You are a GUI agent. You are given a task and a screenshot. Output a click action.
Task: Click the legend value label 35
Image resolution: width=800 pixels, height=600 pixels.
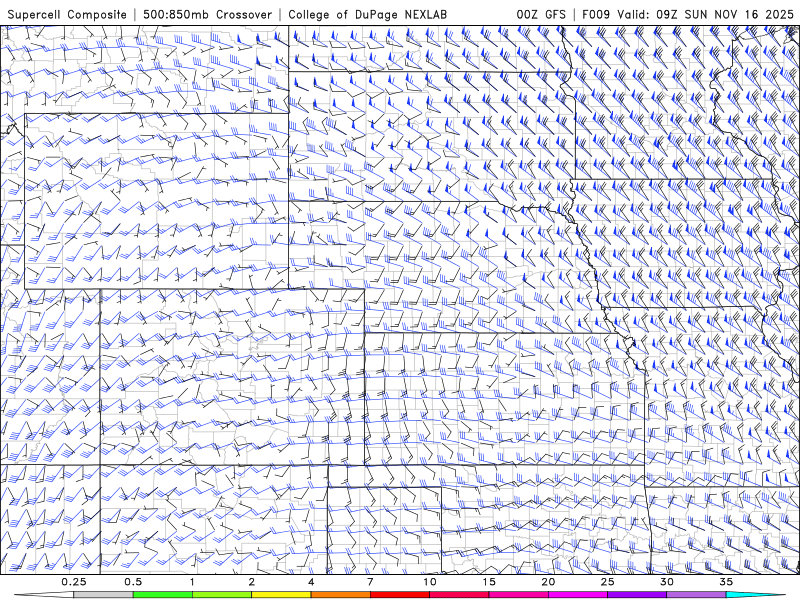pyautogui.click(x=726, y=582)
